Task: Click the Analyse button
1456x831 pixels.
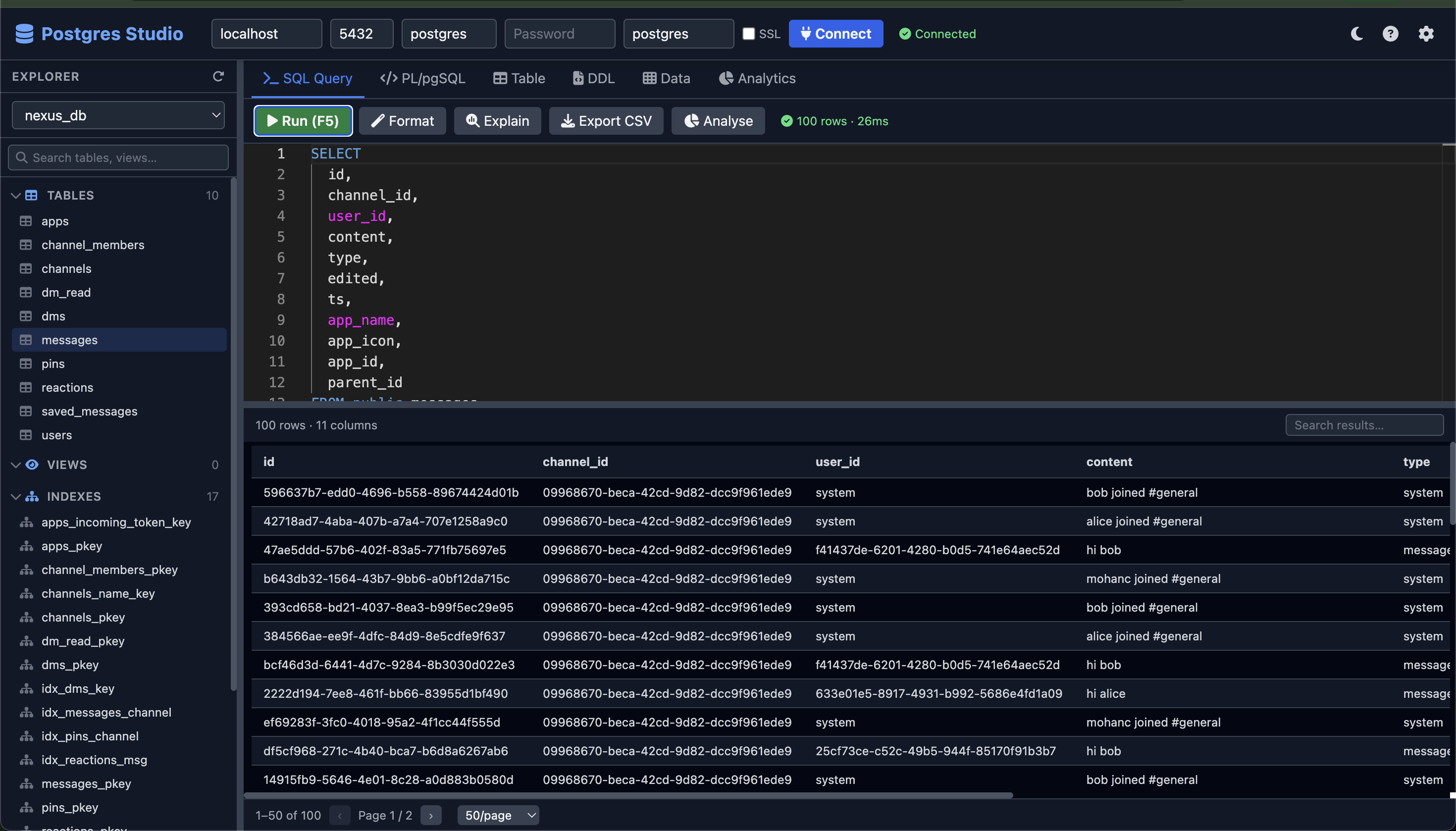Action: [x=718, y=121]
